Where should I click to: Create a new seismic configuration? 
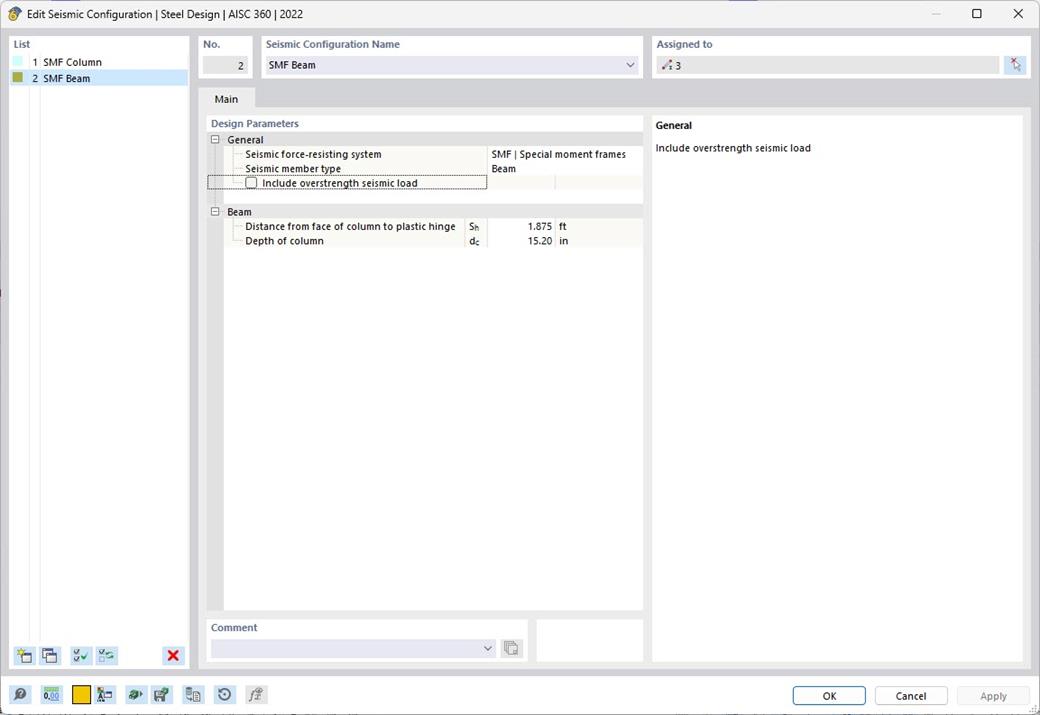click(23, 655)
